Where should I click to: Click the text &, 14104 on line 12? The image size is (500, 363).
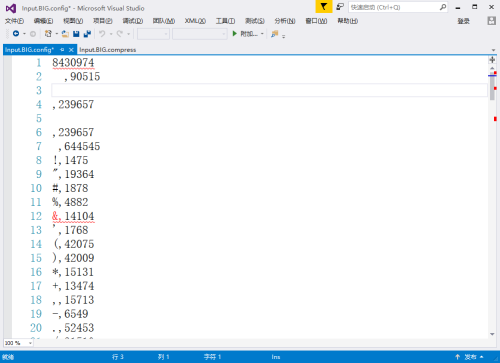click(73, 216)
